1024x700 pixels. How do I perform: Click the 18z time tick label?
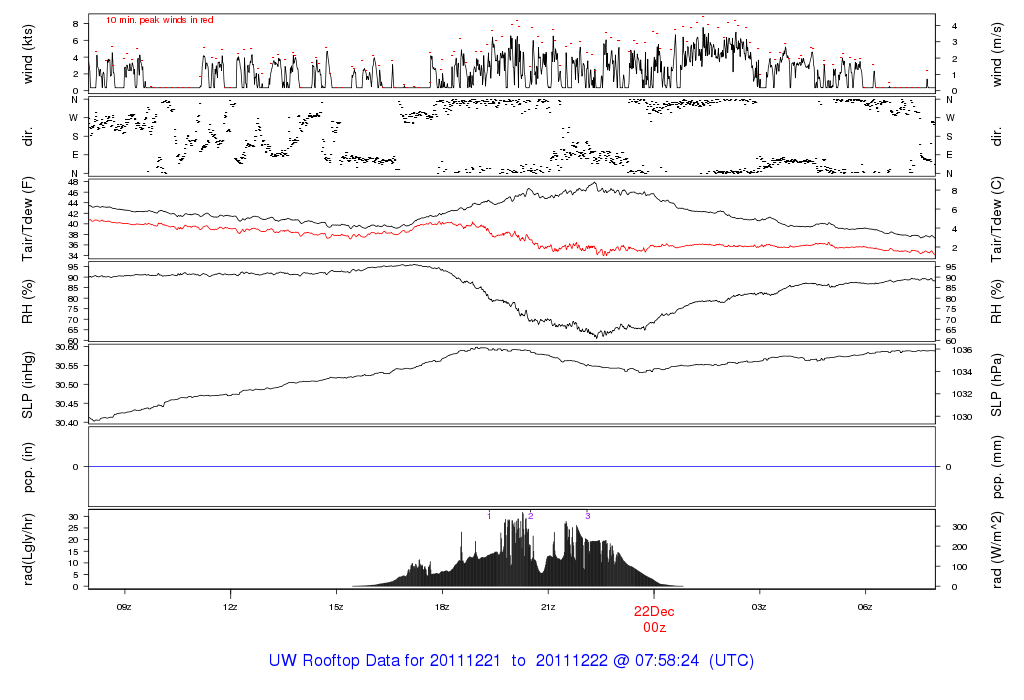pyautogui.click(x=442, y=606)
